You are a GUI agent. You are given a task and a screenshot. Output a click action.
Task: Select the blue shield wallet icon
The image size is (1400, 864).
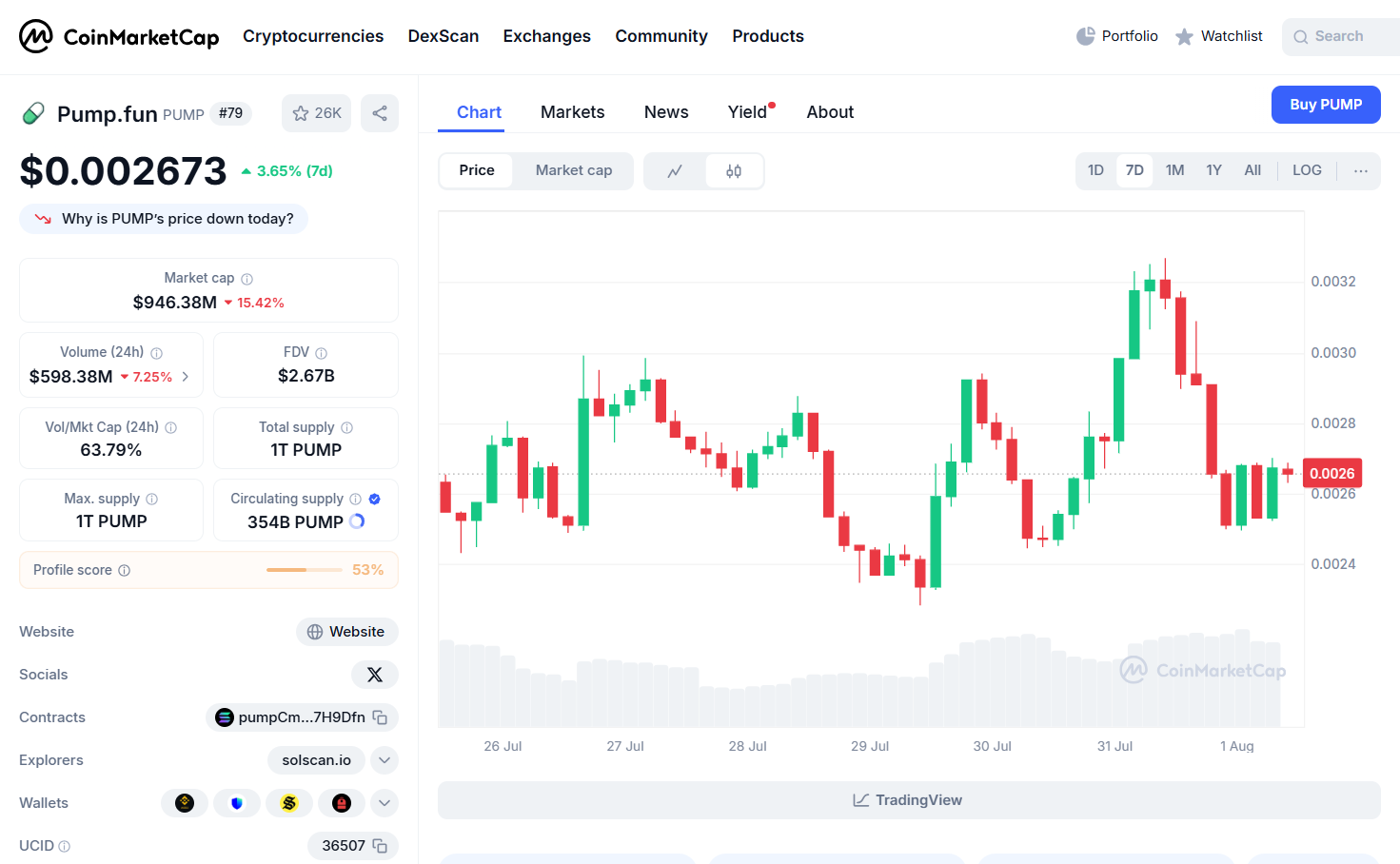pos(237,803)
